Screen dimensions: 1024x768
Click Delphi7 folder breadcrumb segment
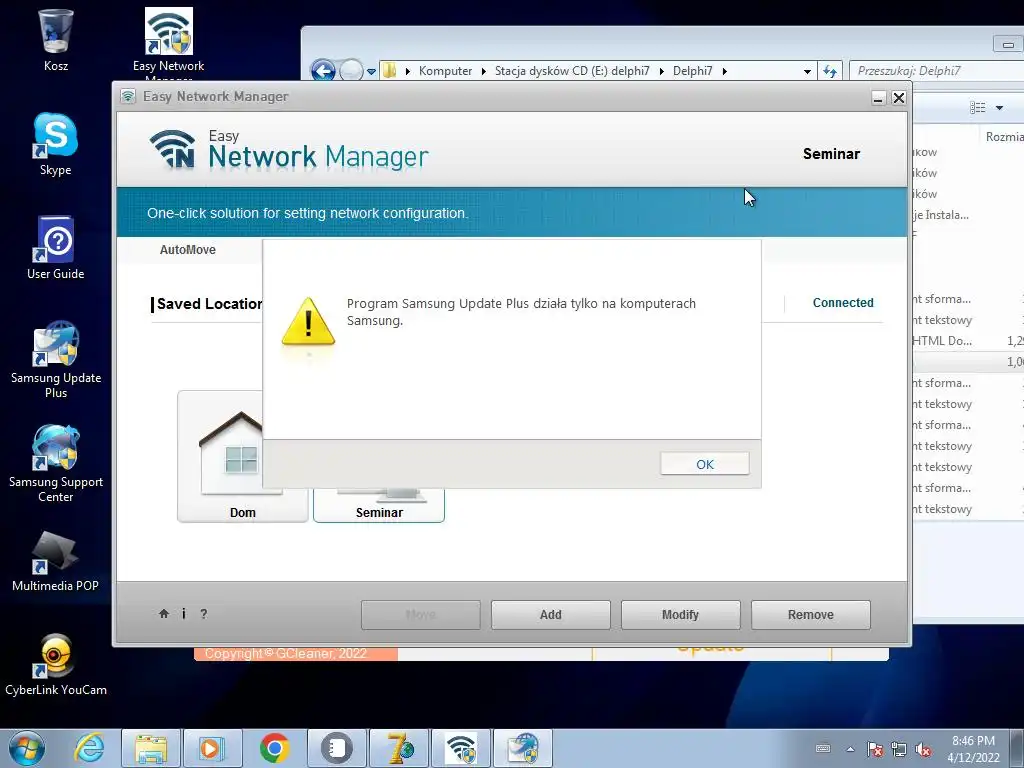click(x=692, y=71)
